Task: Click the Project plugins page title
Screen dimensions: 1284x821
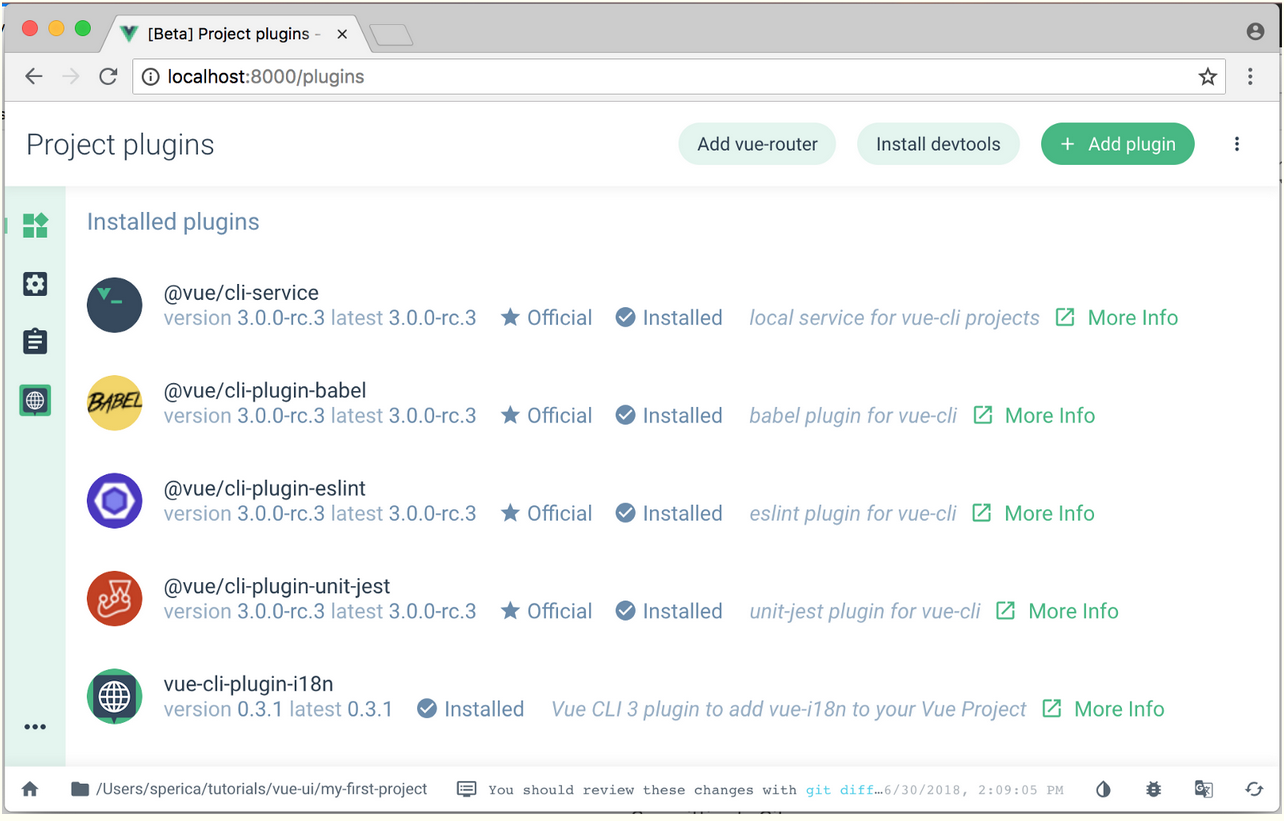Action: click(x=120, y=145)
